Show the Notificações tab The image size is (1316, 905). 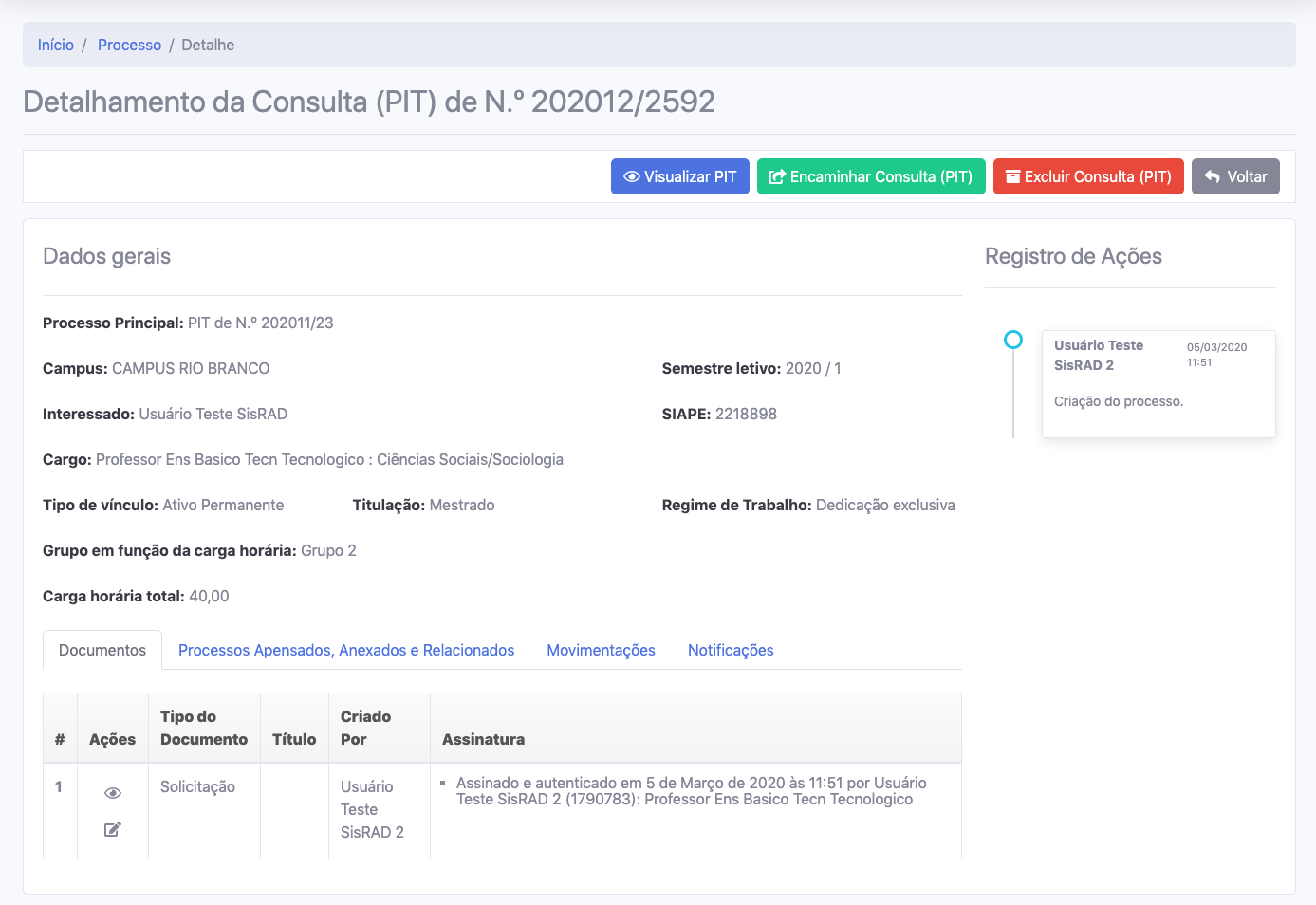pyautogui.click(x=731, y=650)
